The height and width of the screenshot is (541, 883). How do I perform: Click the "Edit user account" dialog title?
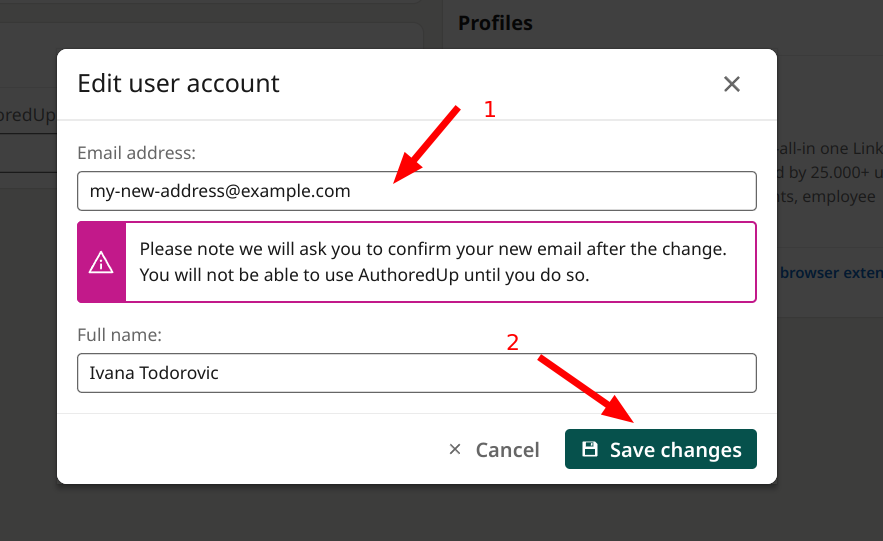pyautogui.click(x=178, y=83)
